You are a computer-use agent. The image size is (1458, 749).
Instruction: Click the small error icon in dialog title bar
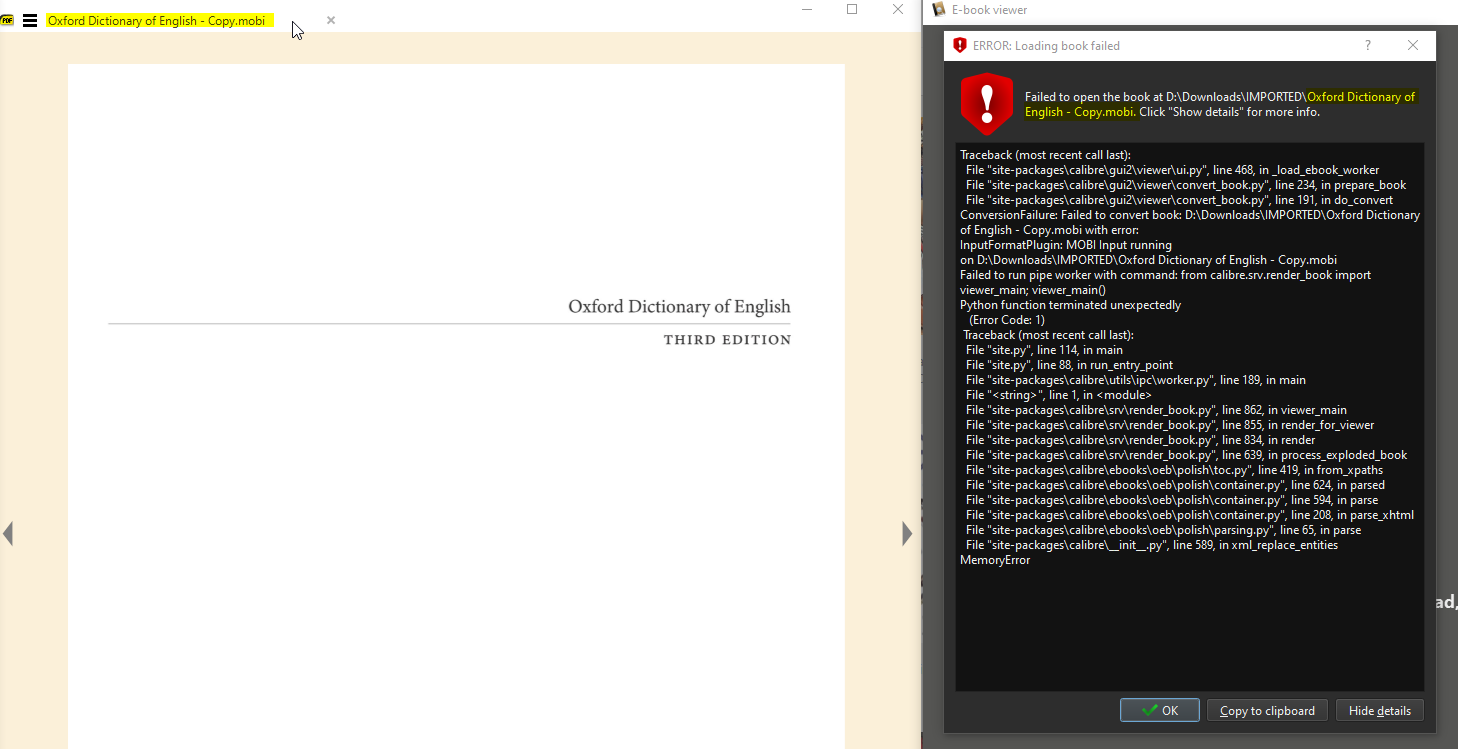(x=960, y=45)
